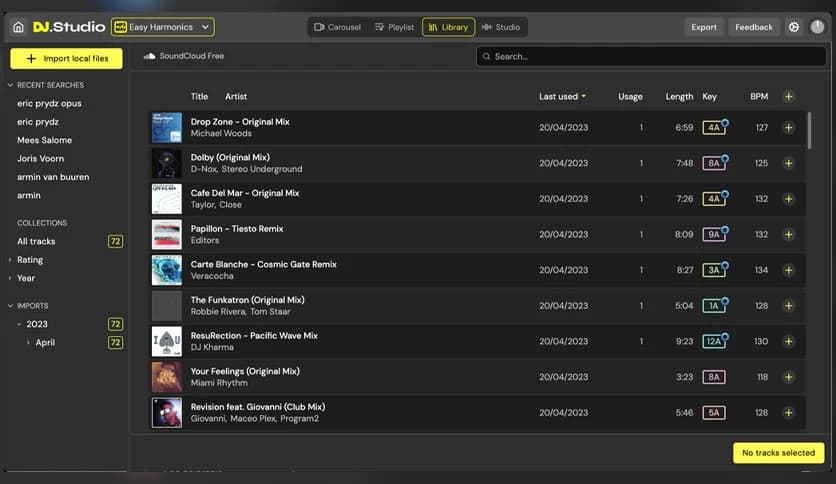Image resolution: width=836 pixels, height=484 pixels.
Task: Open the Easy Harmonics project dropdown
Action: tap(163, 27)
